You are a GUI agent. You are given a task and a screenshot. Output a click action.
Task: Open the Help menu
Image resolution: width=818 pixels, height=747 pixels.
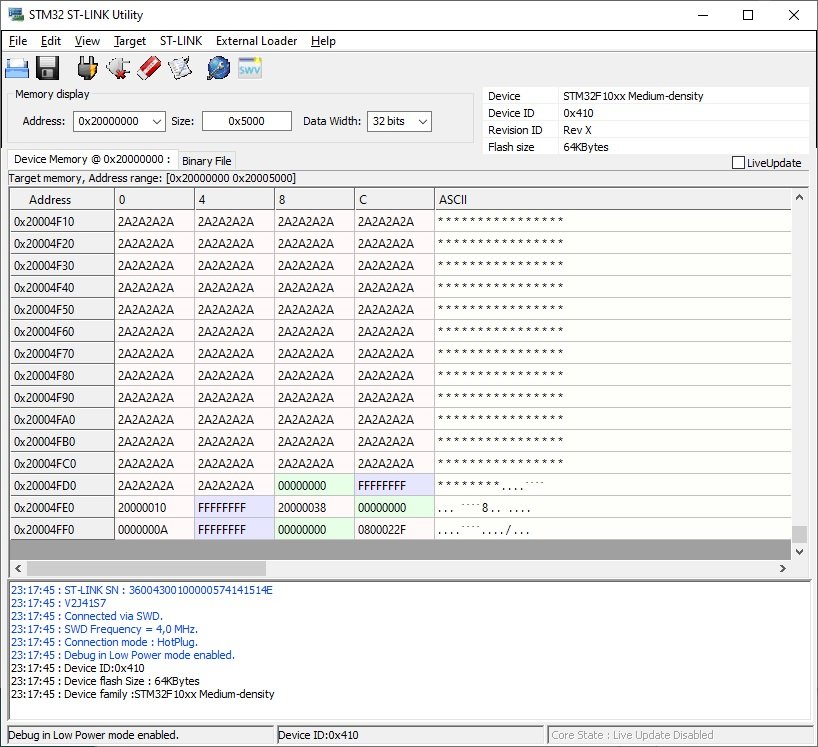pyautogui.click(x=323, y=41)
